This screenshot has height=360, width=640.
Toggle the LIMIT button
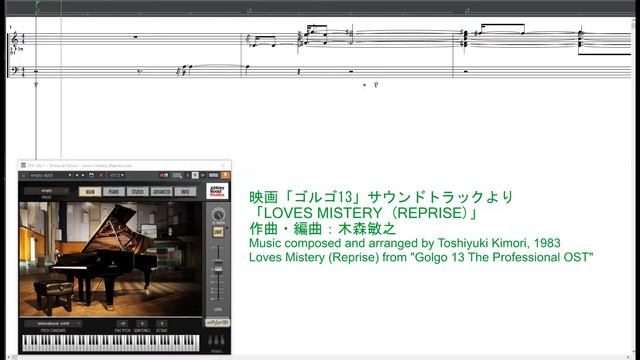[x=218, y=232]
